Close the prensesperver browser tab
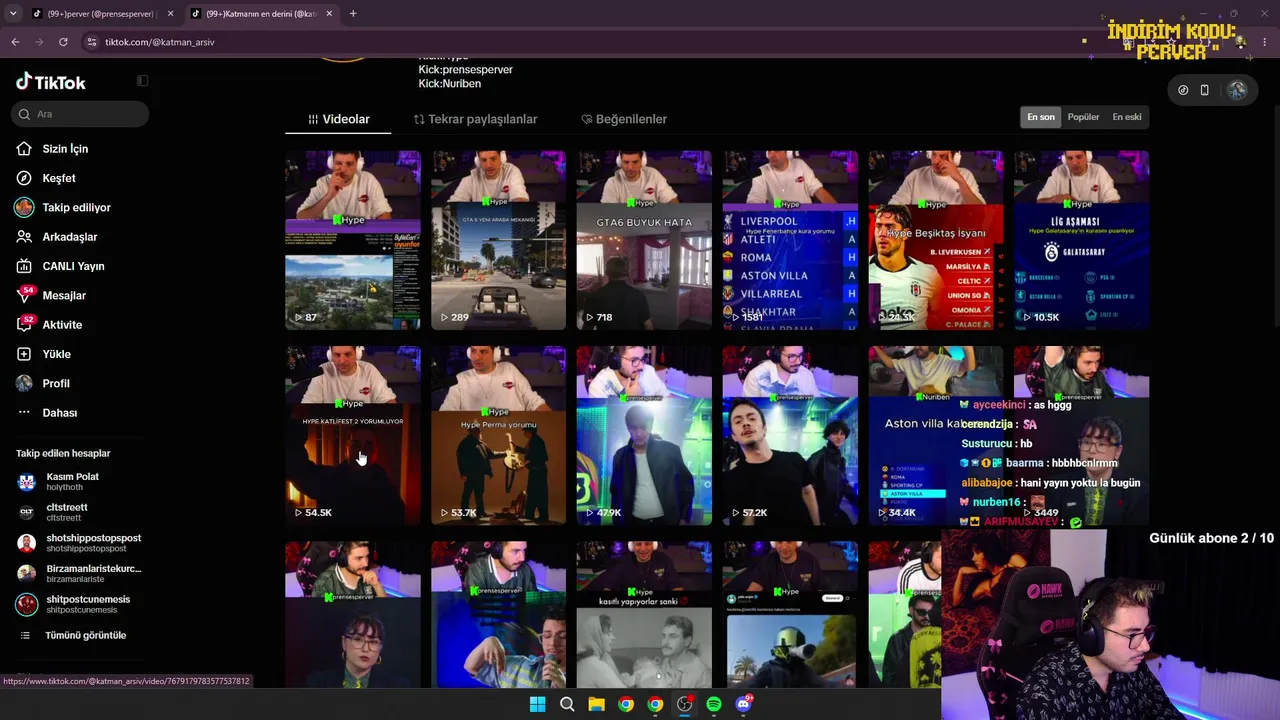The height and width of the screenshot is (720, 1280). point(170,13)
